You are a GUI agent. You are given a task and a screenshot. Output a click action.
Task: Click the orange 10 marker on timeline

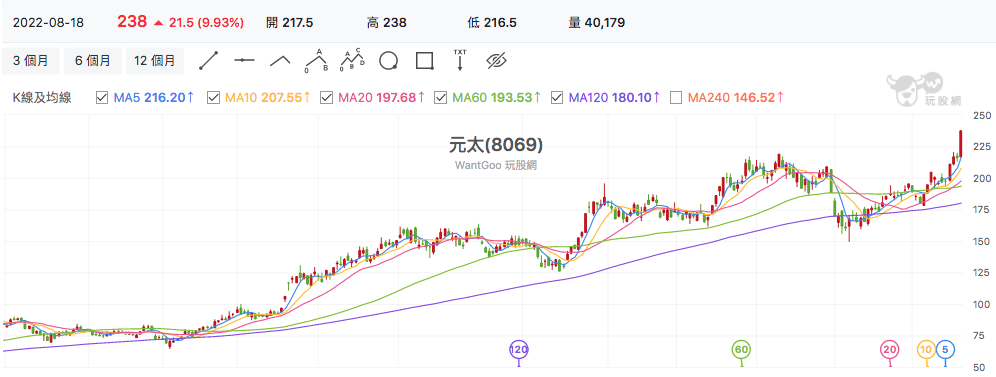[x=926, y=349]
